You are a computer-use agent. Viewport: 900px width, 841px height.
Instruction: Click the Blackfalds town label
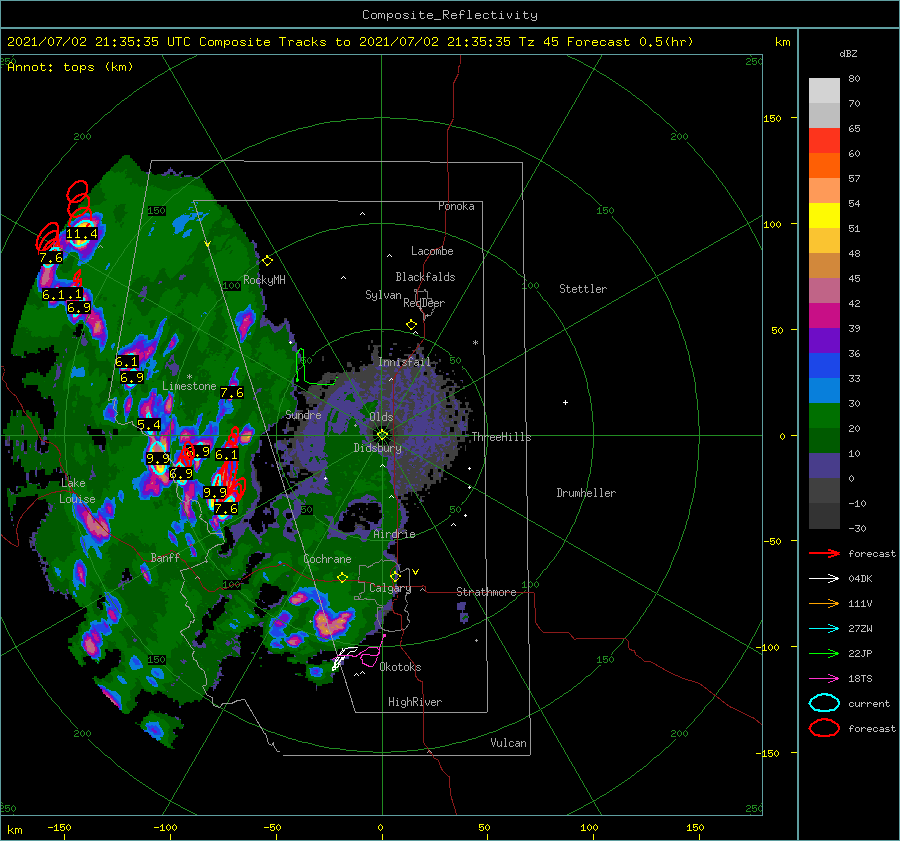pyautogui.click(x=425, y=277)
